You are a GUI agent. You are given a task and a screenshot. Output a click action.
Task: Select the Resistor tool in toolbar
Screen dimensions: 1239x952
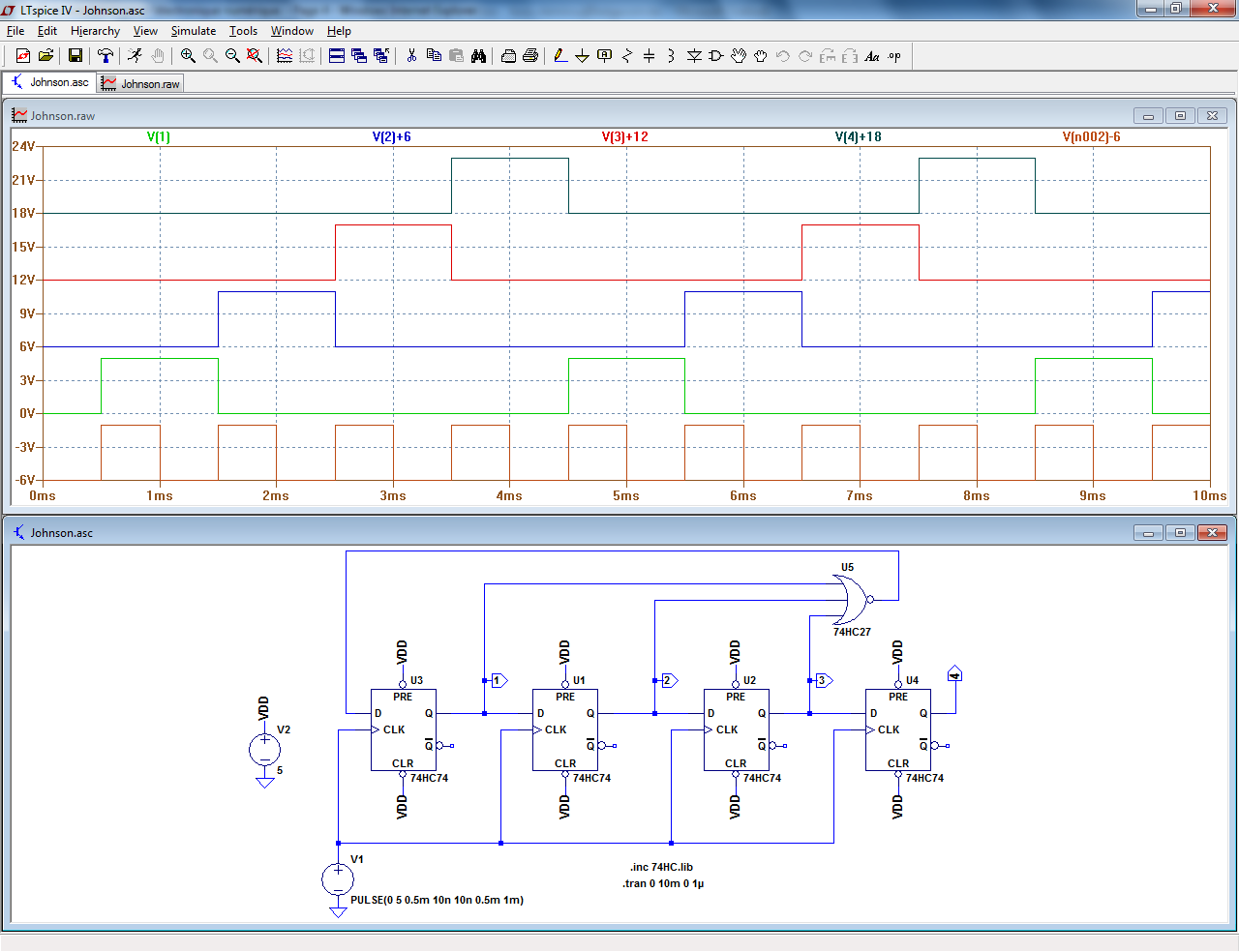point(626,56)
